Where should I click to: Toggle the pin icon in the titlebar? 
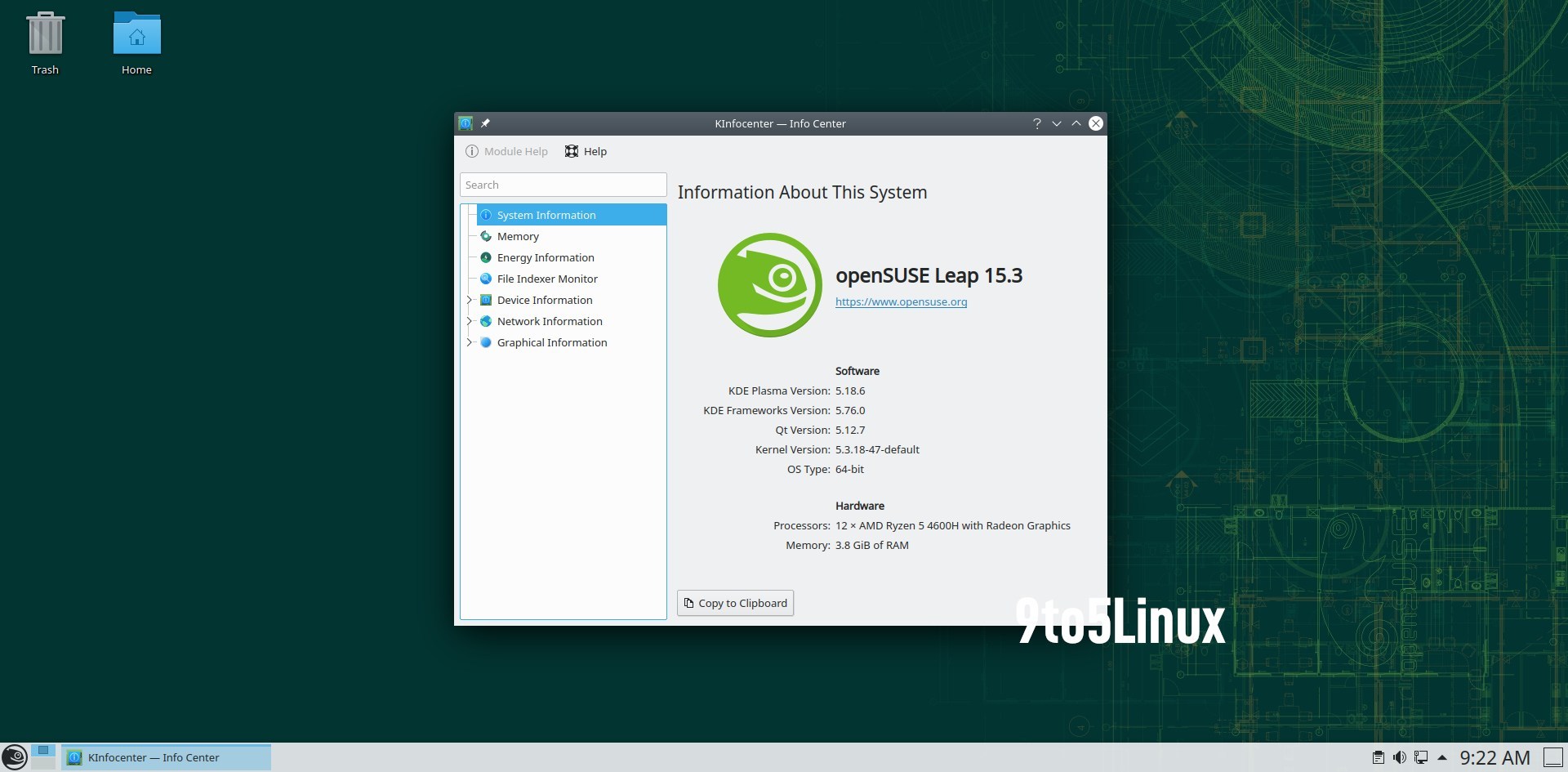click(485, 123)
